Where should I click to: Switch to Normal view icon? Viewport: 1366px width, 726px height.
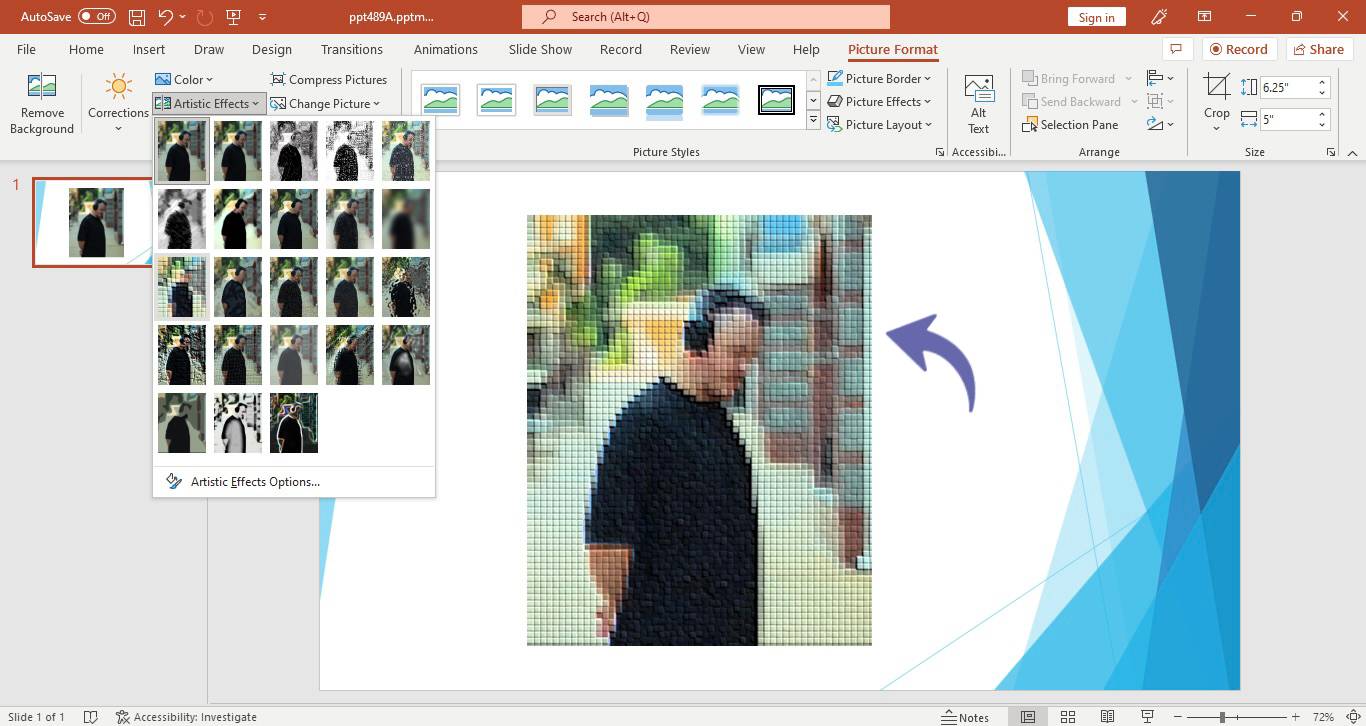point(1028,717)
